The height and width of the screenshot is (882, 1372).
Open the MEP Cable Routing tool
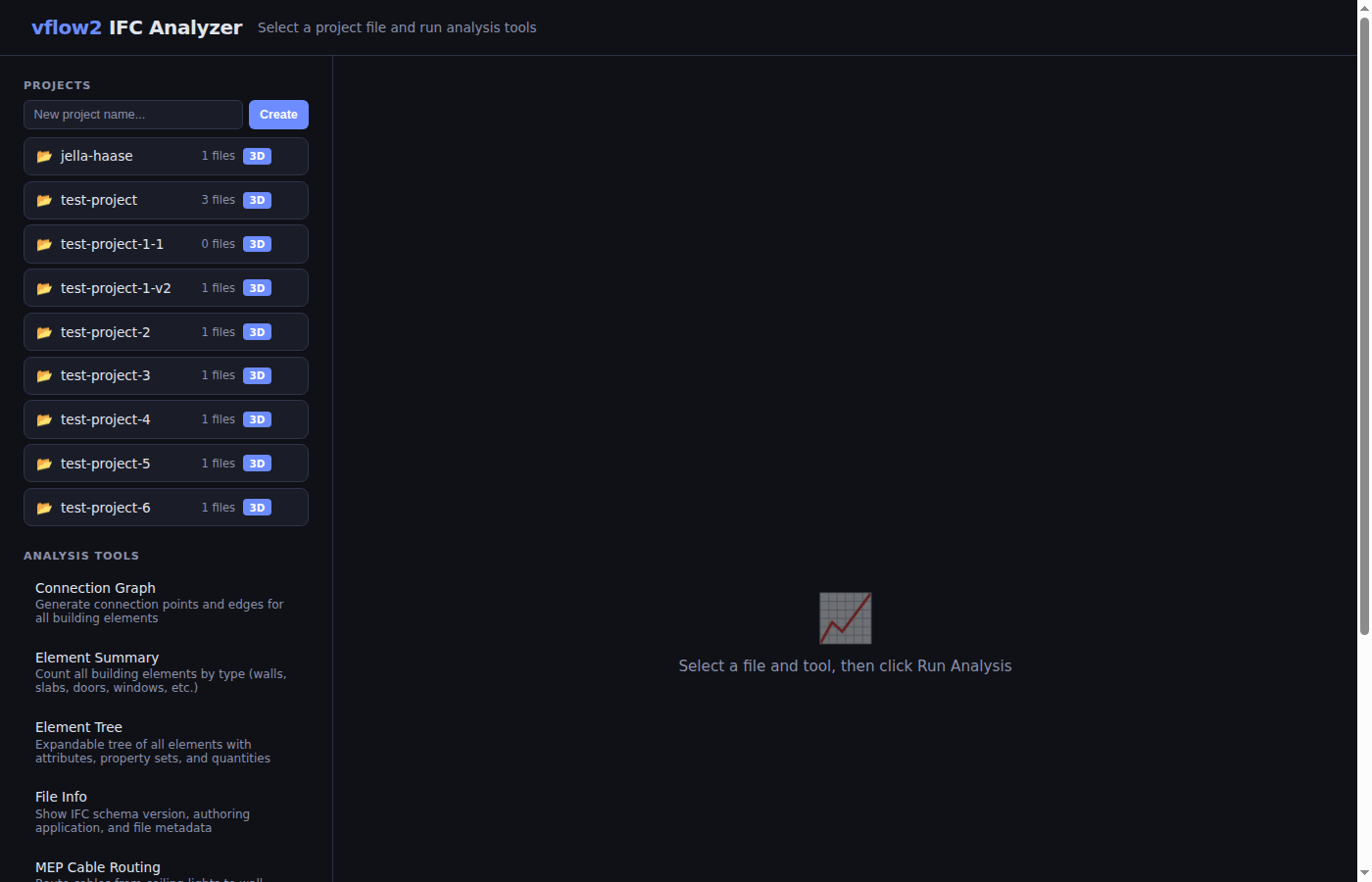pos(98,867)
